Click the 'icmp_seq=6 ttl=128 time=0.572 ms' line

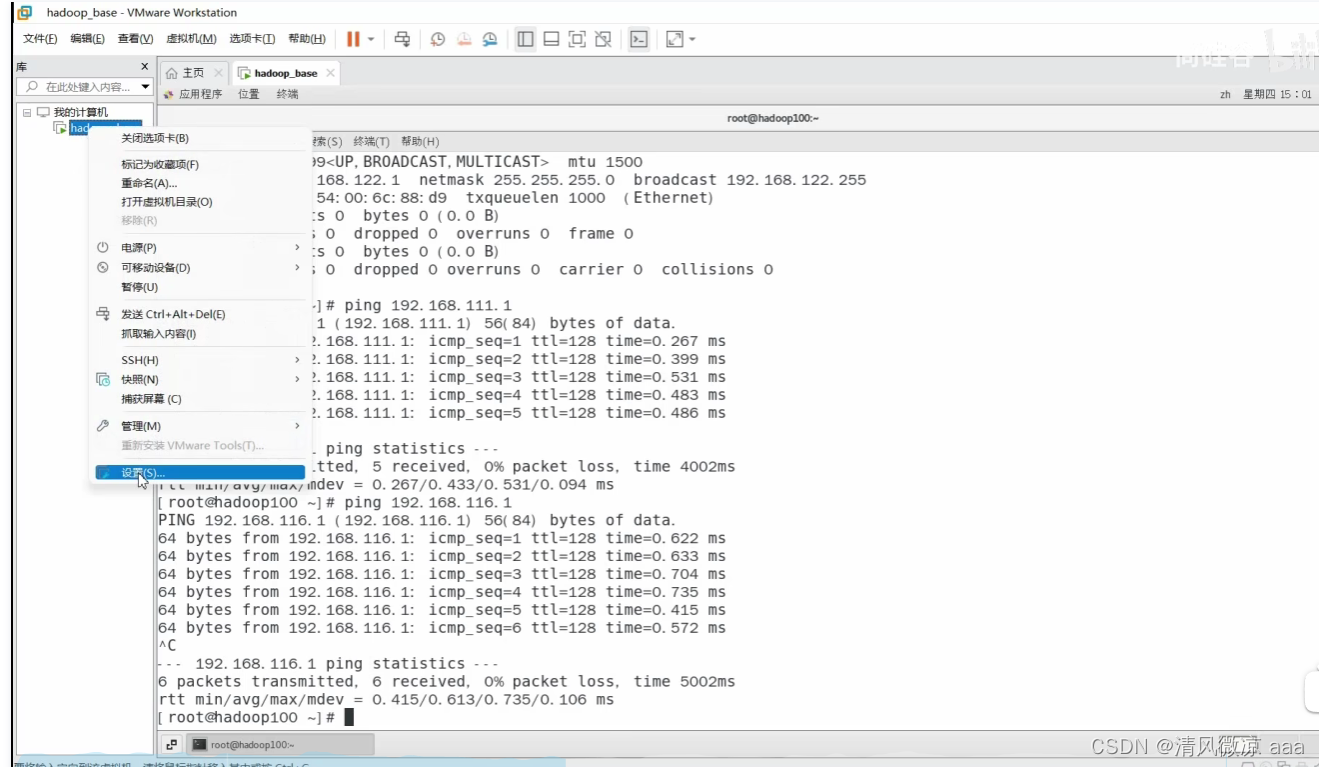(442, 627)
